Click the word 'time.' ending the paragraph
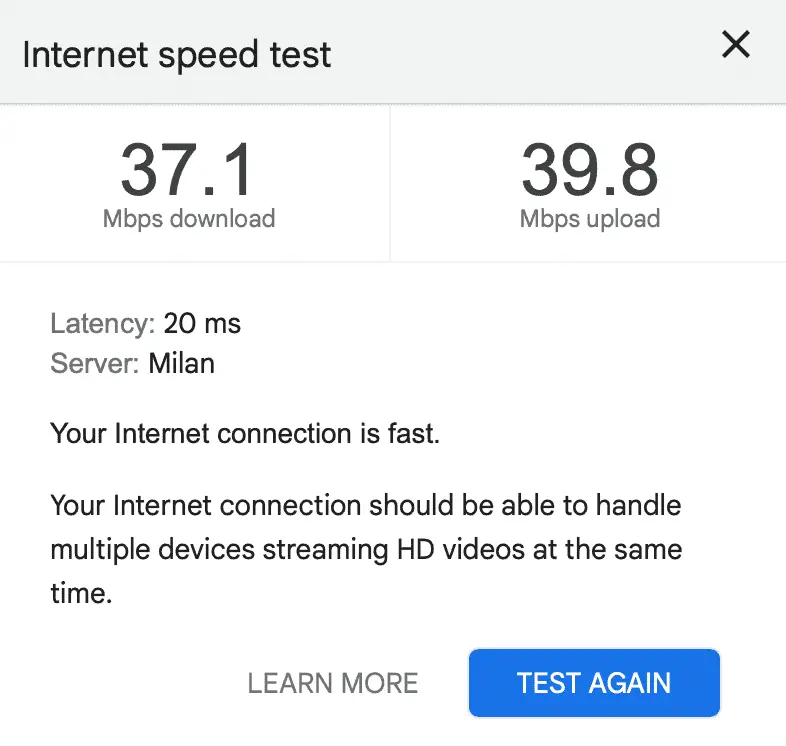 click(81, 593)
